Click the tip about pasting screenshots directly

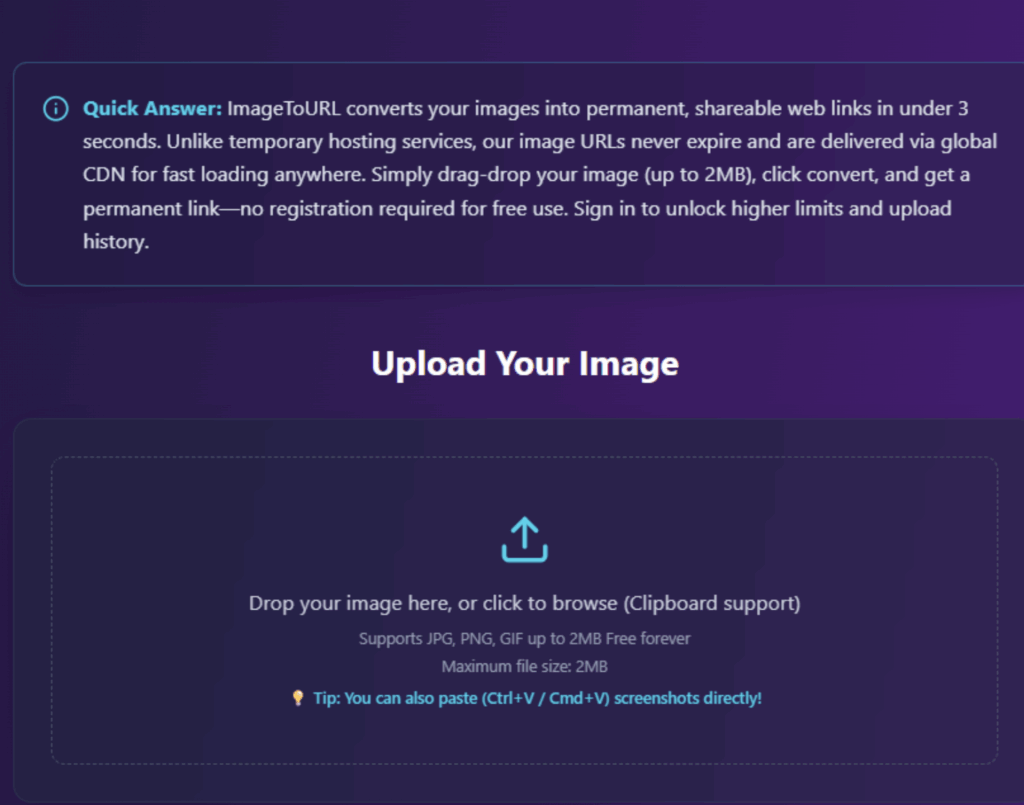[x=537, y=698]
